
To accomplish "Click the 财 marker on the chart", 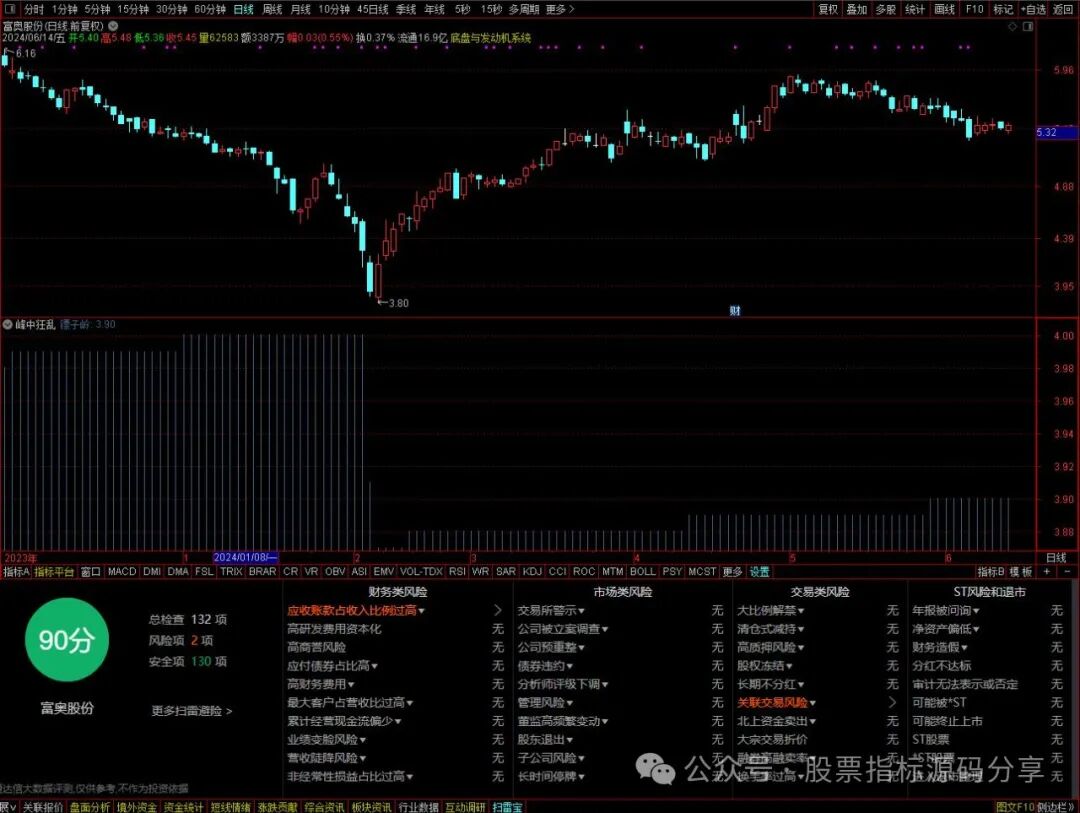I will [x=734, y=311].
